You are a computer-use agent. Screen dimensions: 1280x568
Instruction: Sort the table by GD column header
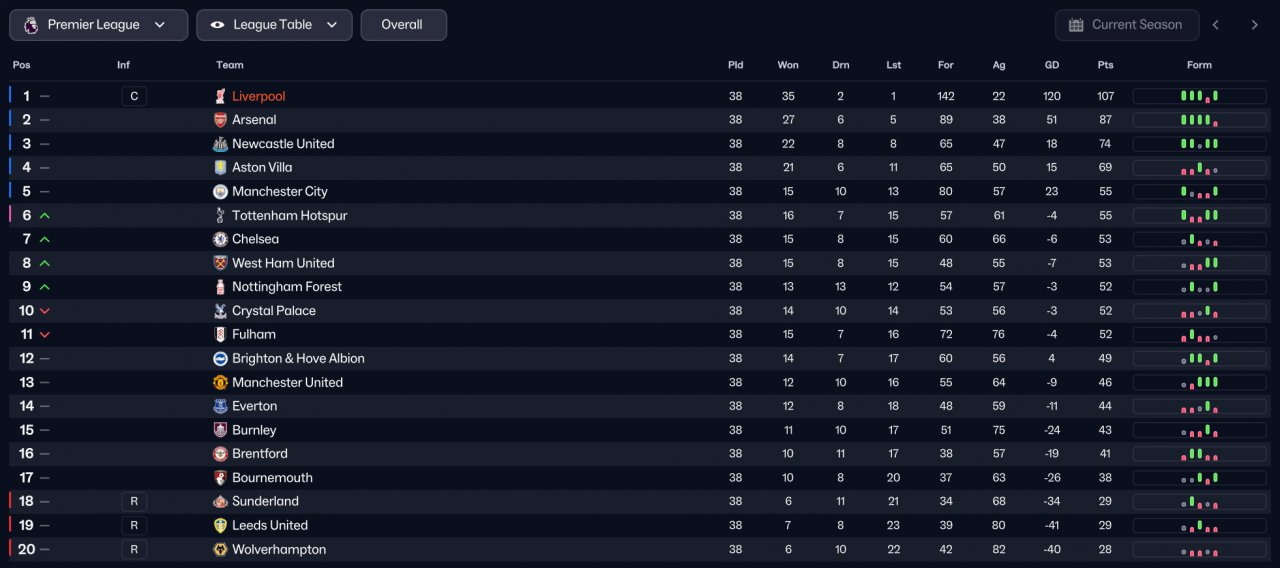click(1052, 65)
